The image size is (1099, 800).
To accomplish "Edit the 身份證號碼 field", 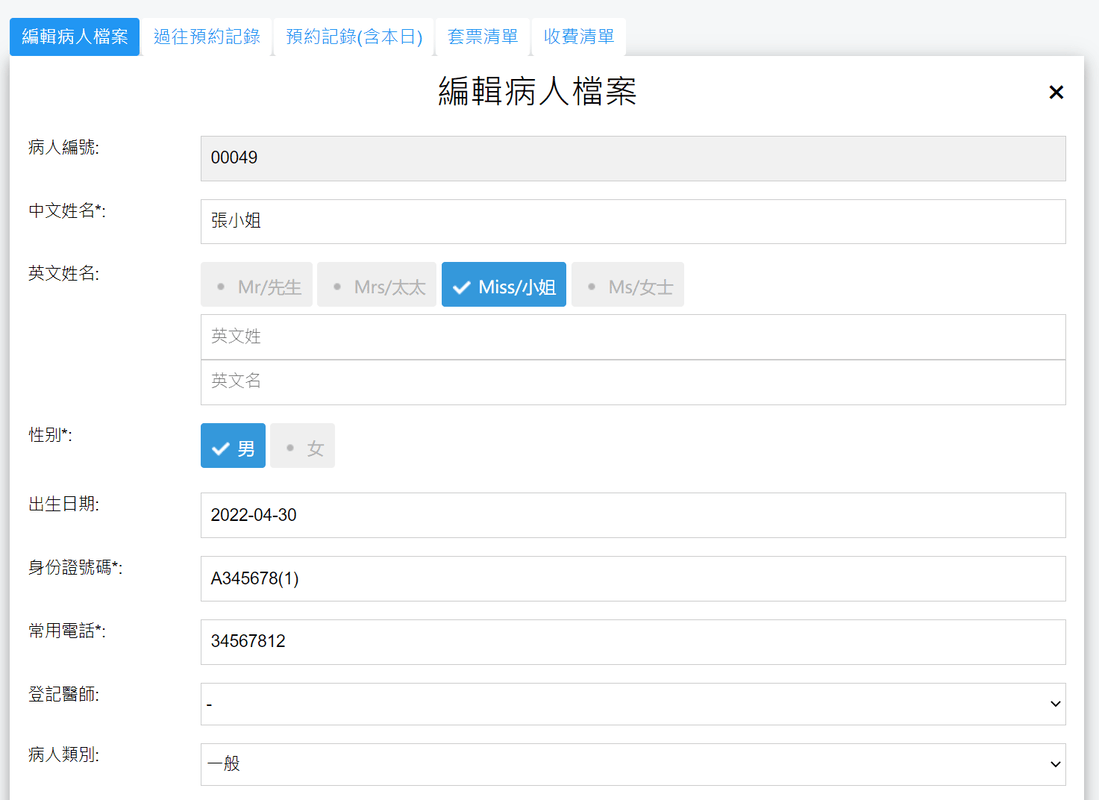I will (632, 579).
